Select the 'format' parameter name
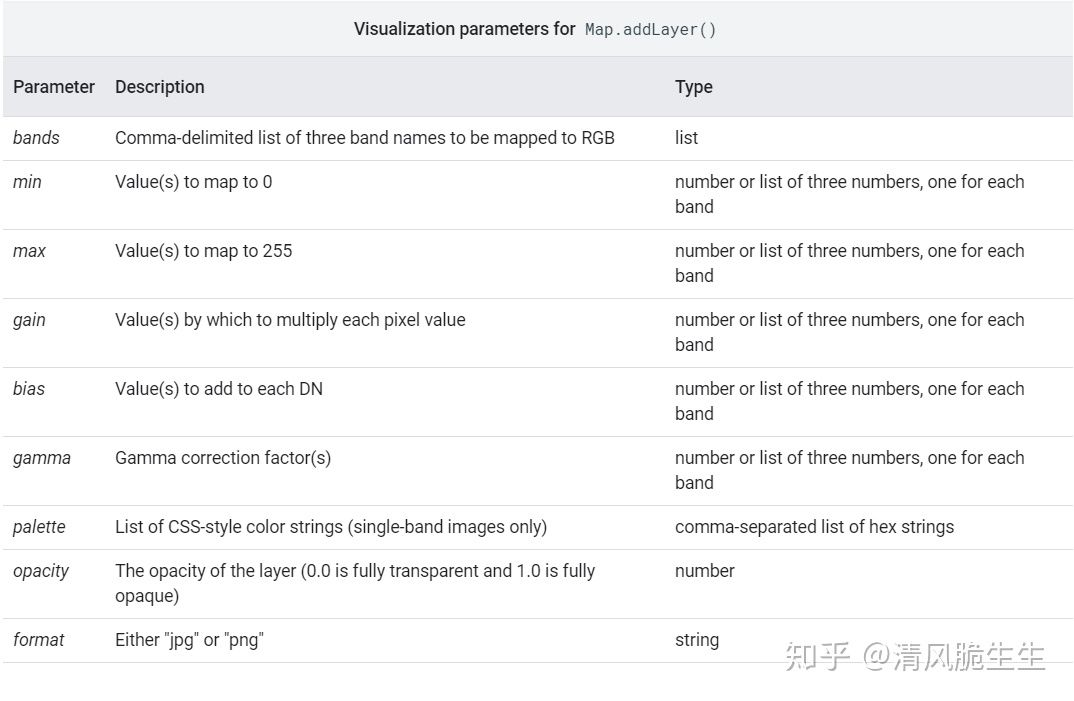 38,640
